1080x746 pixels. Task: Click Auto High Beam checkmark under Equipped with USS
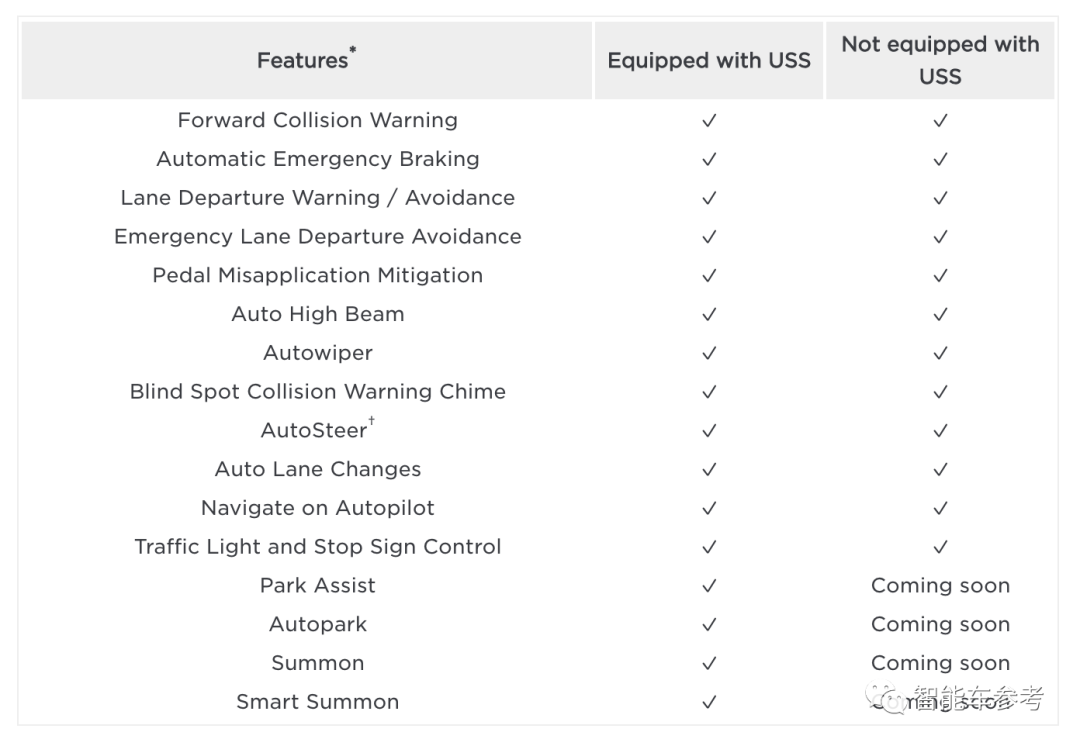[709, 314]
